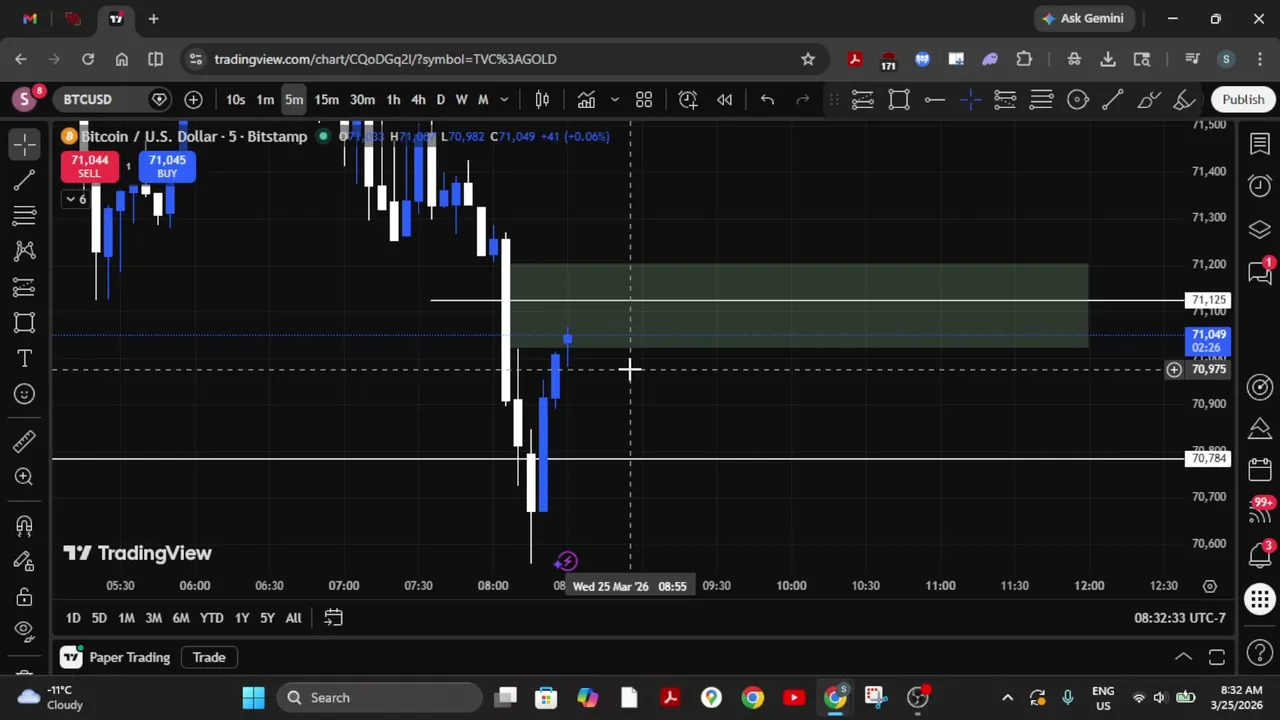This screenshot has height=720, width=1280.
Task: Create an alert with the clock-plus icon
Action: (x=688, y=99)
